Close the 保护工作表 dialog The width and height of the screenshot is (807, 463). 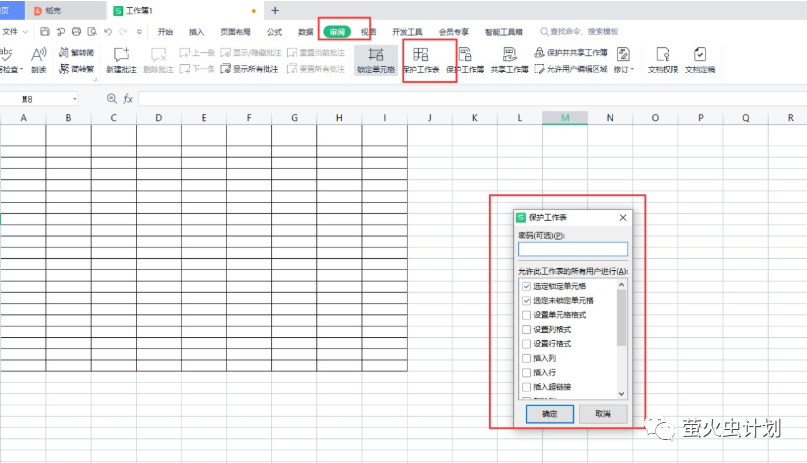[x=623, y=218]
